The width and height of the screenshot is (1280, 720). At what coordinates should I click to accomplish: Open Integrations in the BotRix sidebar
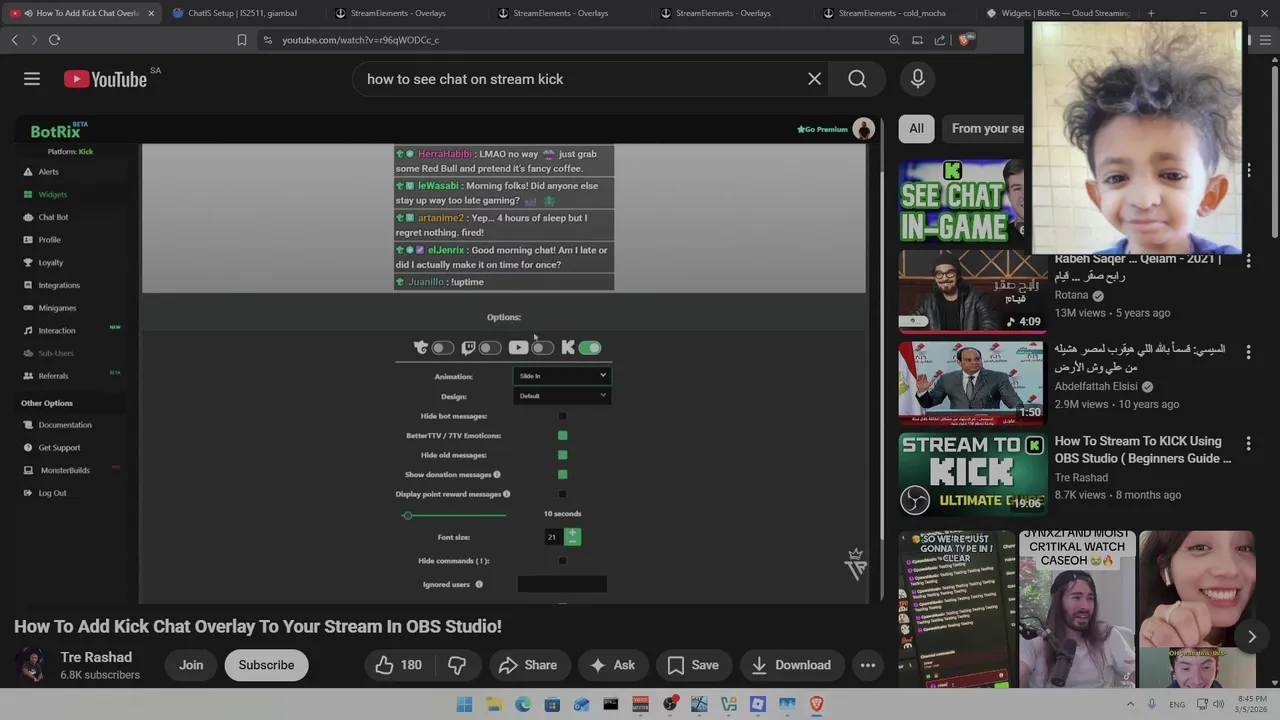click(58, 285)
